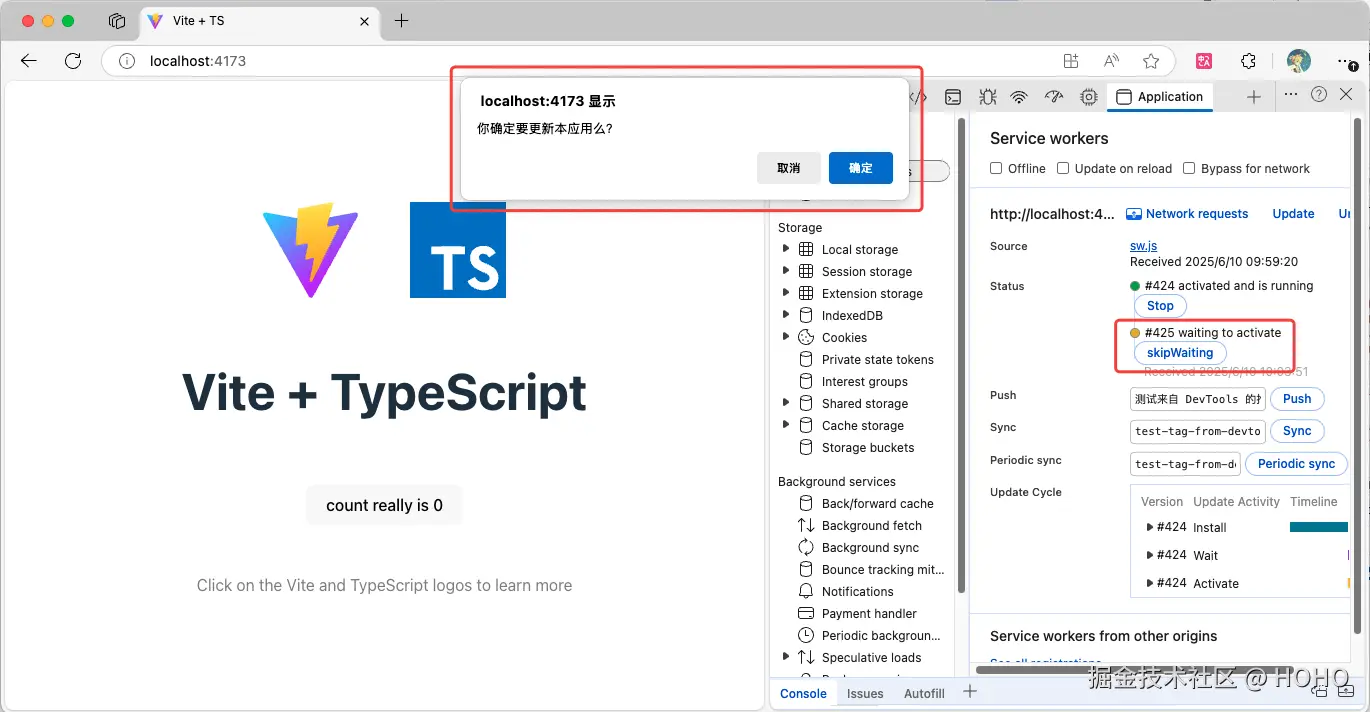
Task: Open the Network wifi icon in DevTools
Action: 1019,97
